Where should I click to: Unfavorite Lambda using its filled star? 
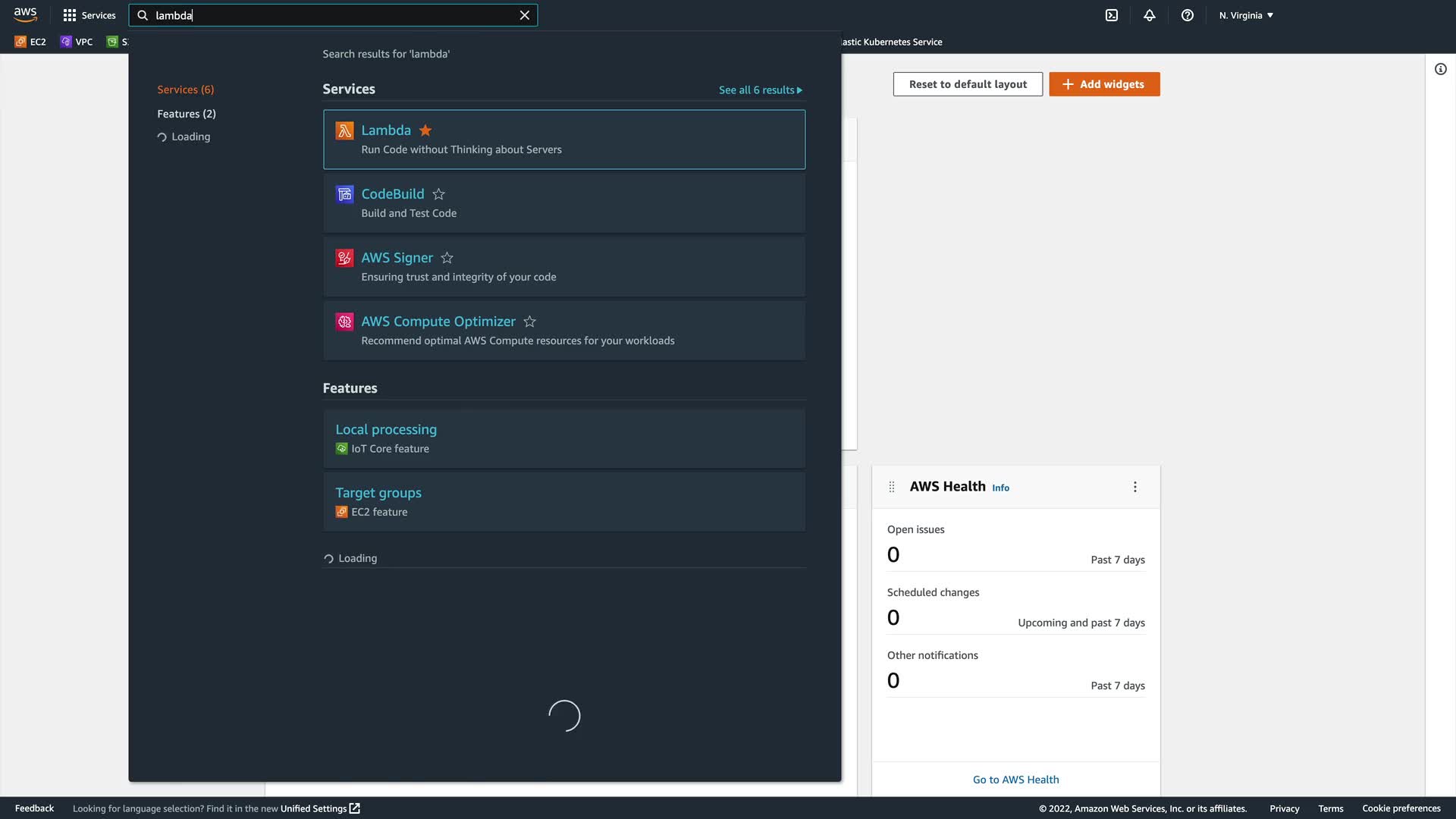coord(425,130)
